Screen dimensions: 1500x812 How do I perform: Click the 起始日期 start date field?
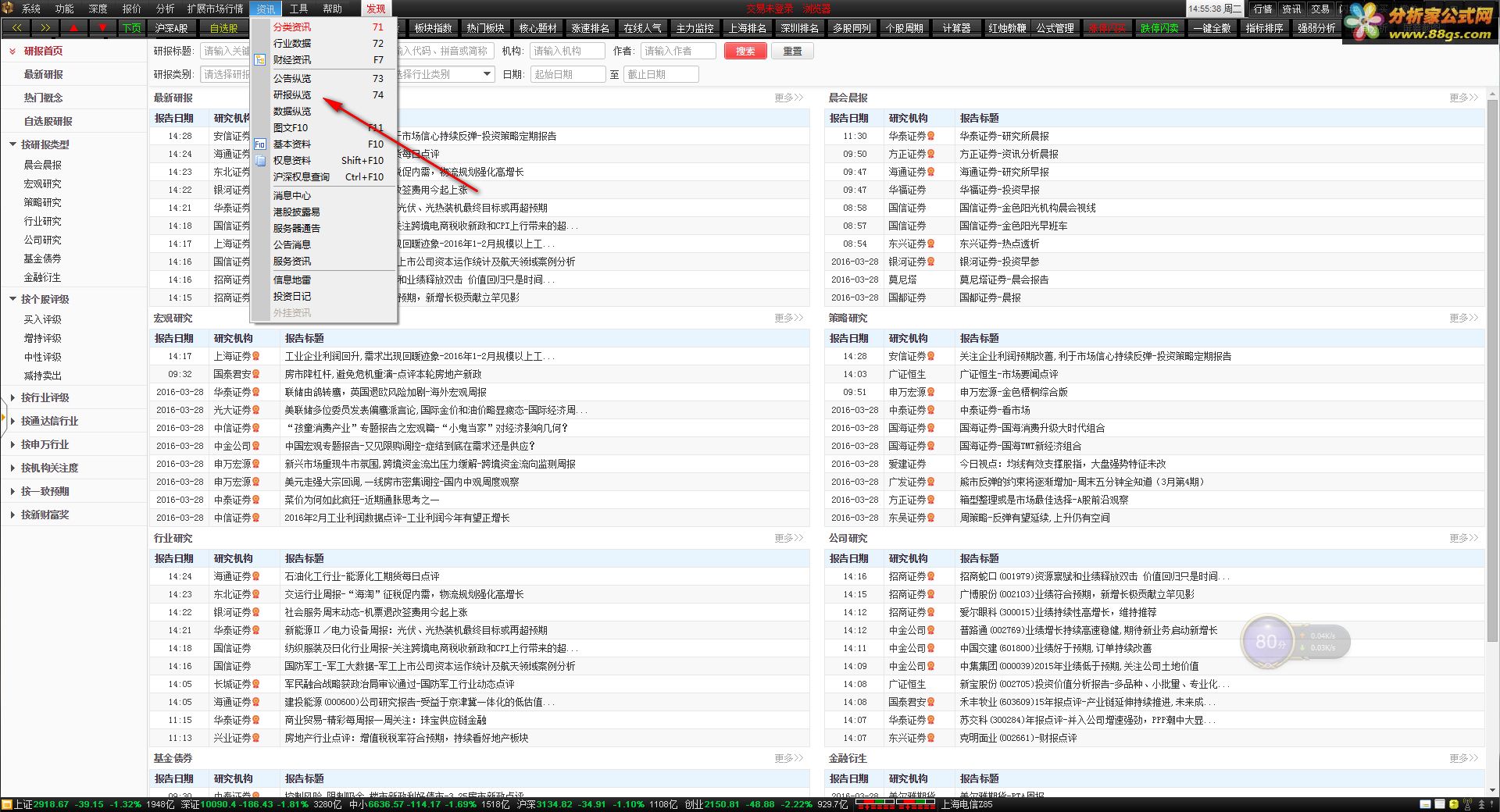(567, 74)
